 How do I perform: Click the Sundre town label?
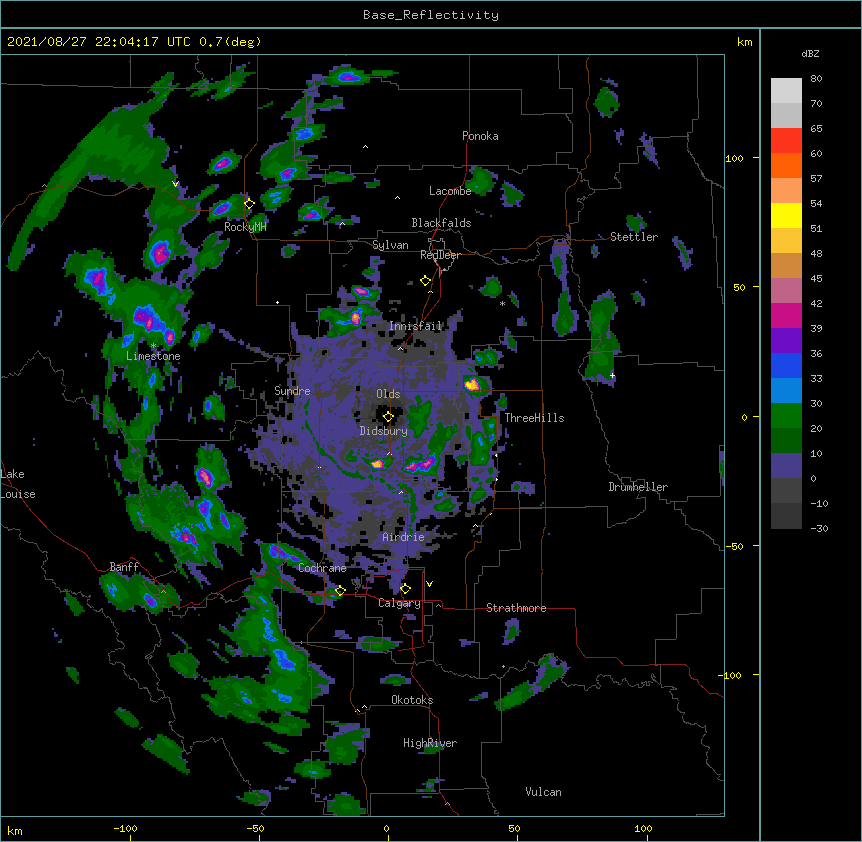292,391
